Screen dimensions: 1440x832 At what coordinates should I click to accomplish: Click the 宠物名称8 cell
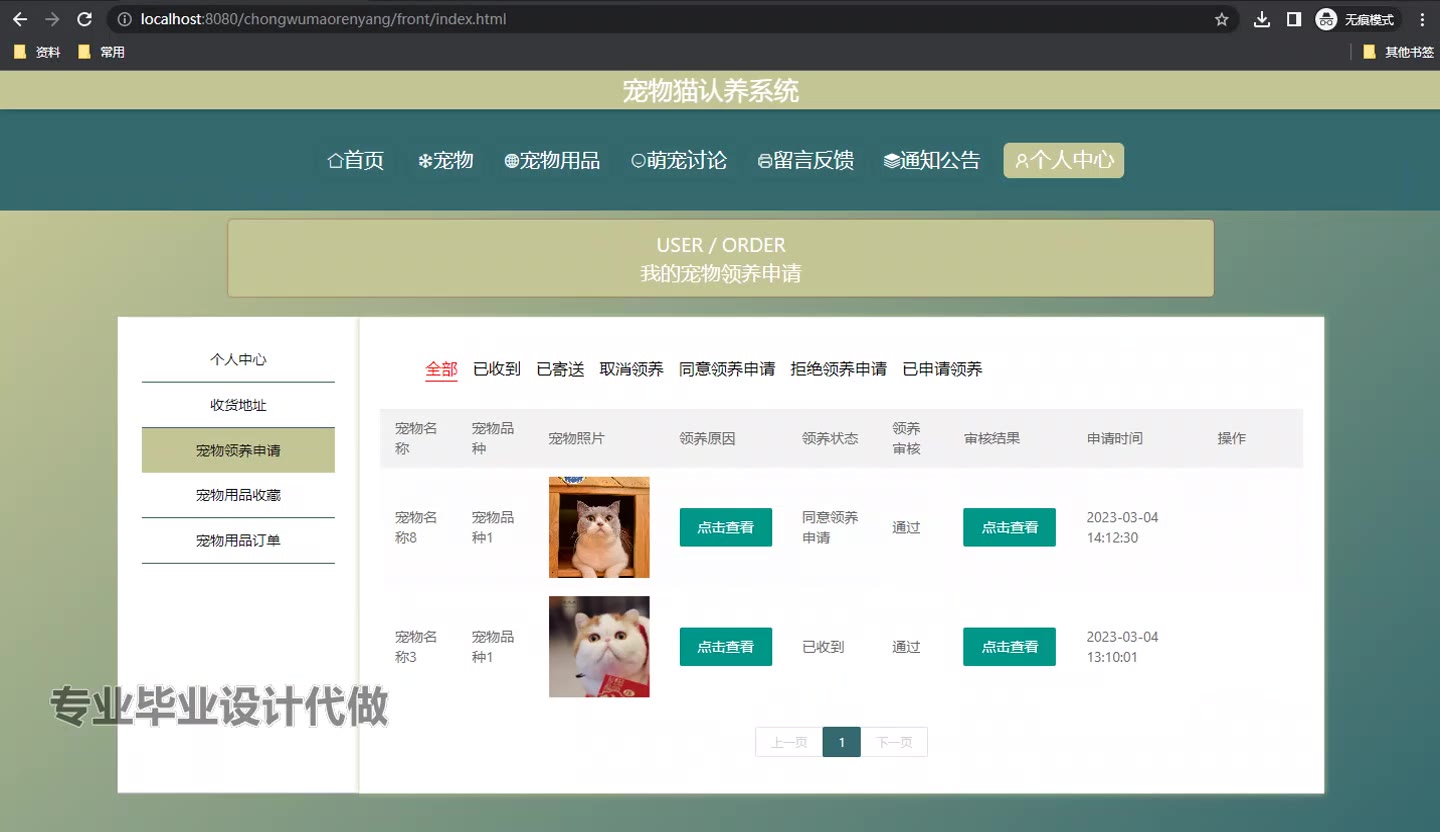(x=416, y=527)
